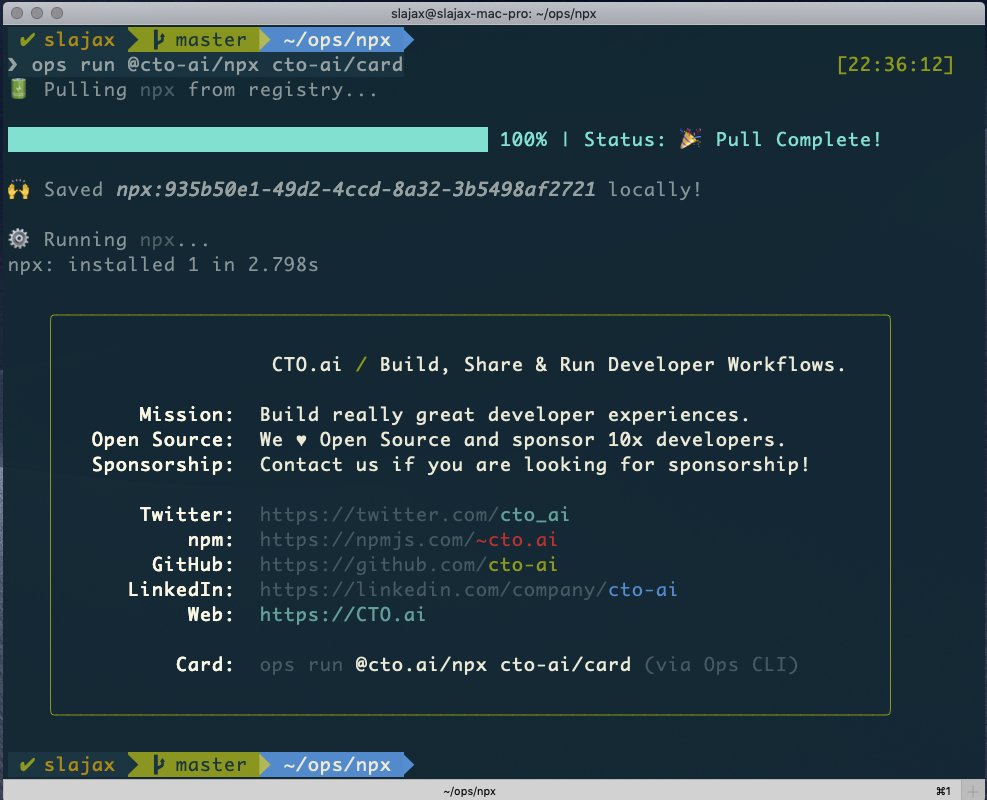Click the Twitter URL for cto_ai
The width and height of the screenshot is (987, 800).
(x=414, y=515)
